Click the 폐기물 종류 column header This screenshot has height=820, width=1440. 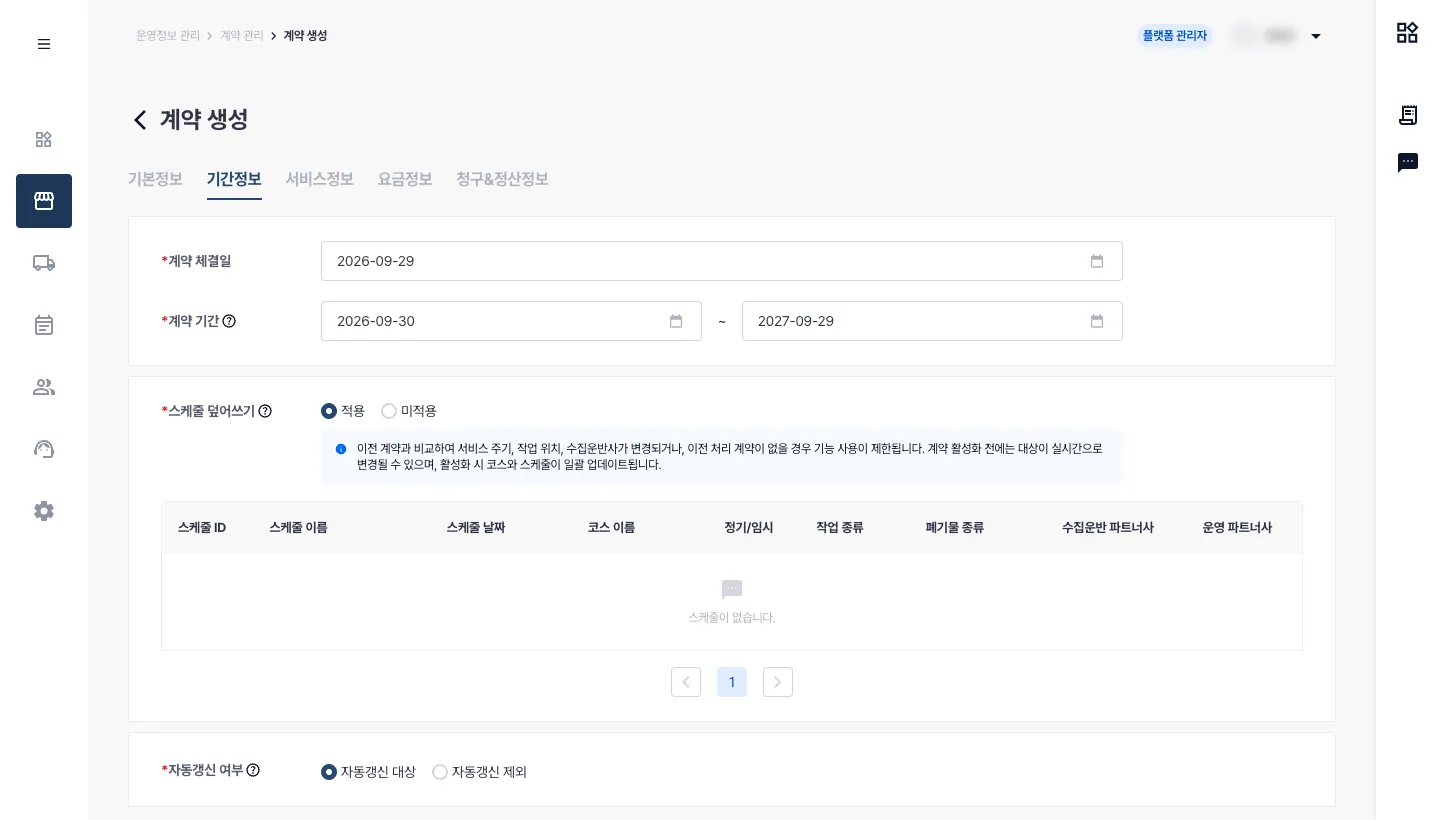955,527
